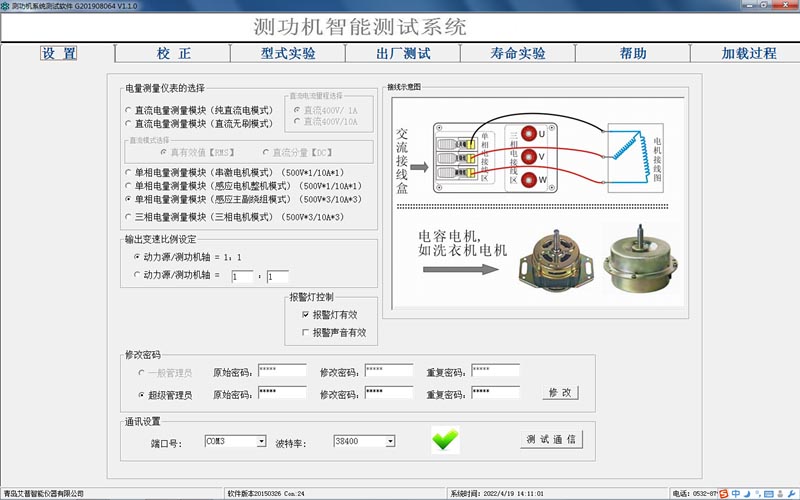Click the soft keyboard icon in the input toolbar
The width and height of the screenshot is (800, 500).
tap(767, 493)
